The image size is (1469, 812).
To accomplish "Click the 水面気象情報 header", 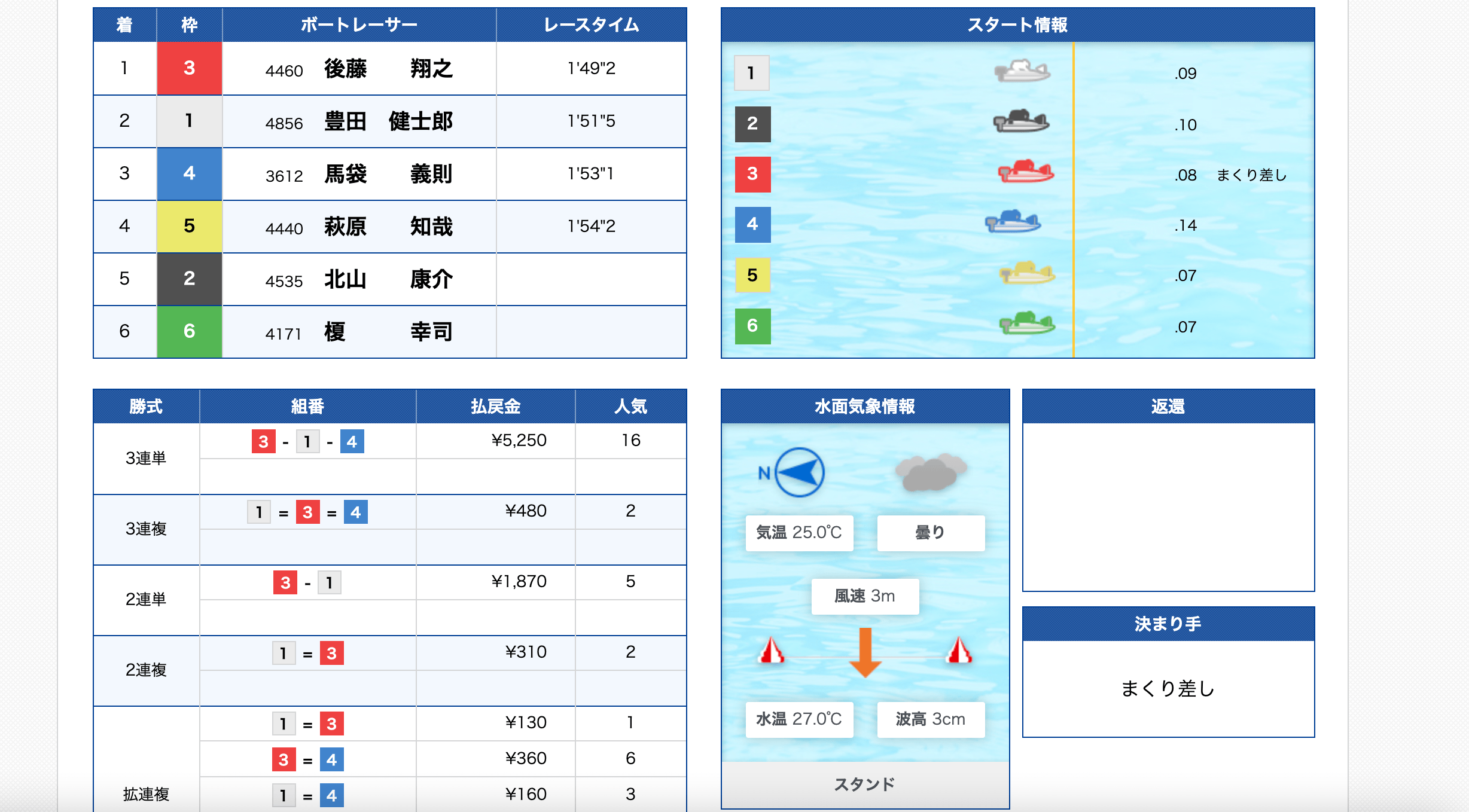I will coord(865,407).
